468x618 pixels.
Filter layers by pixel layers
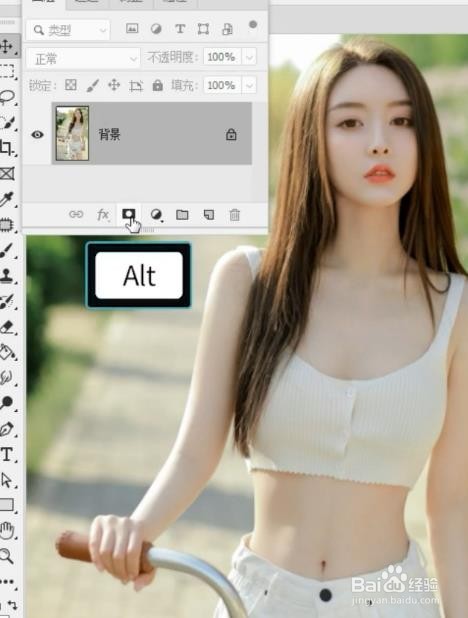tap(132, 28)
